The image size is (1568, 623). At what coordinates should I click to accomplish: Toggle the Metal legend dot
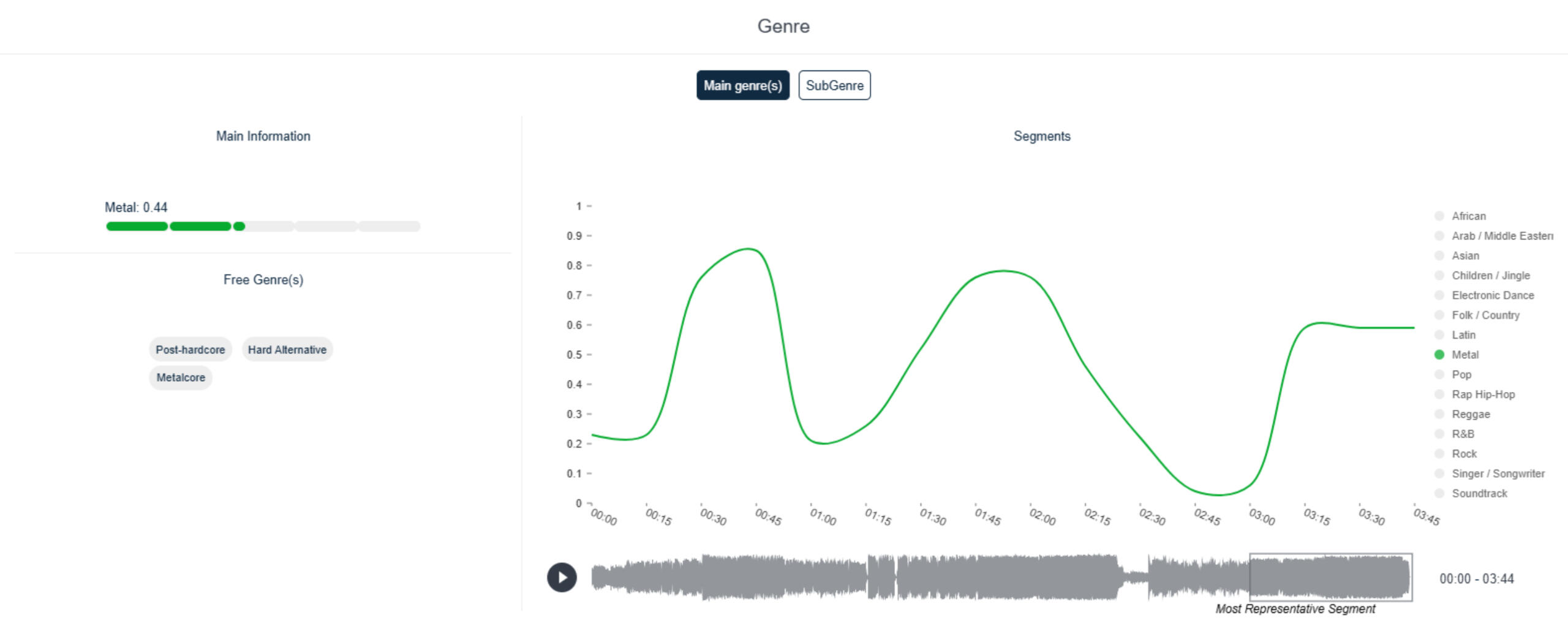coord(1439,355)
